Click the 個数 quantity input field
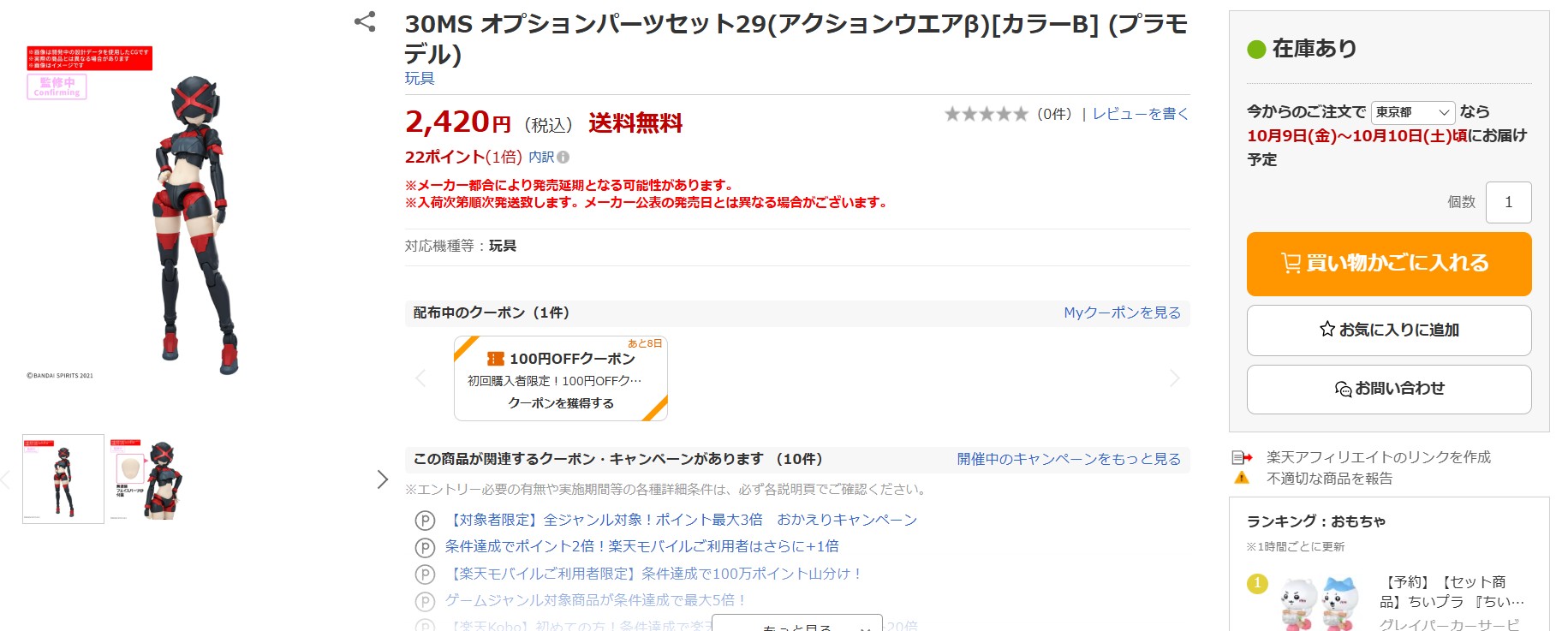 [1509, 202]
